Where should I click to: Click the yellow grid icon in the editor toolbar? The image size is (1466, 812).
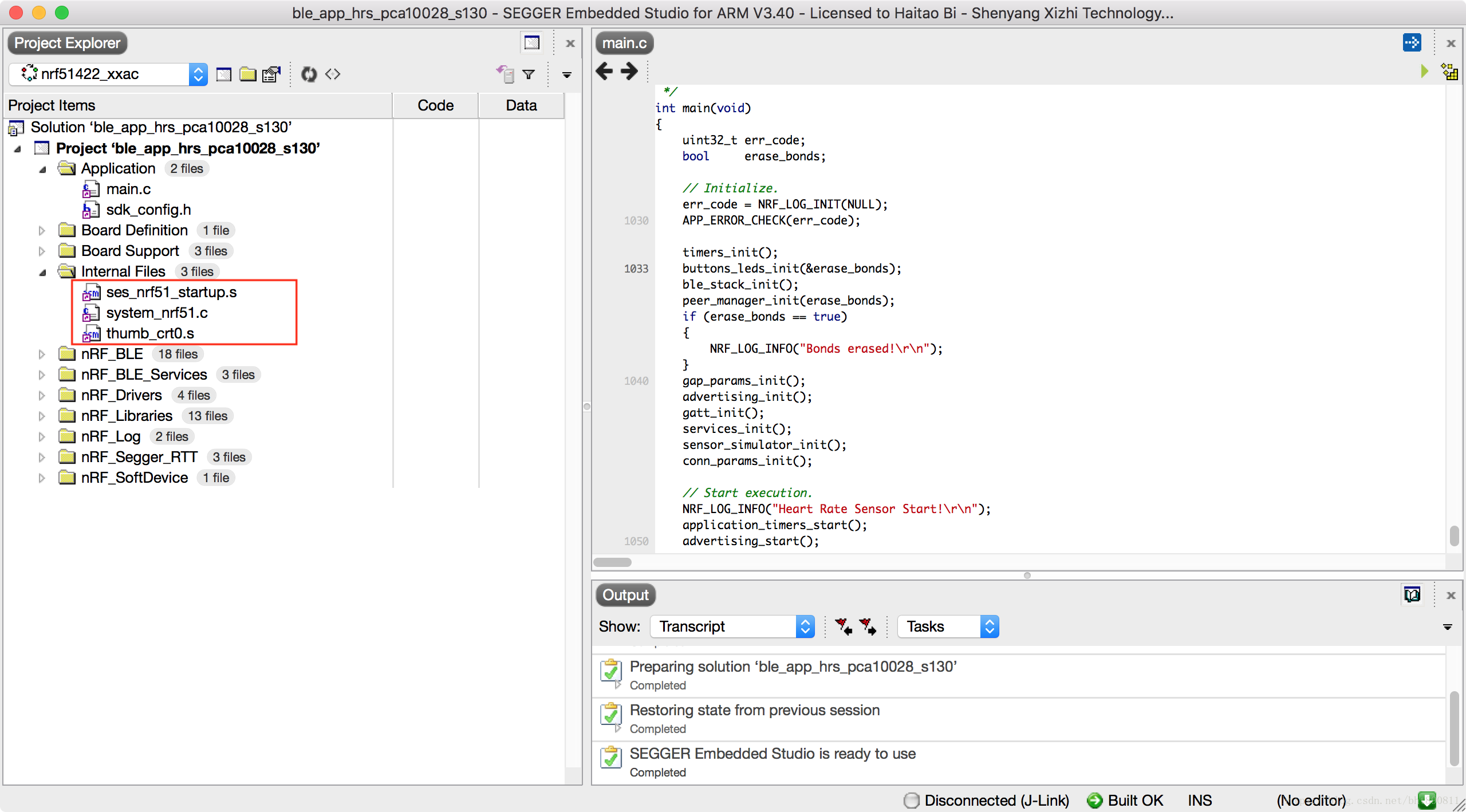(x=1449, y=72)
